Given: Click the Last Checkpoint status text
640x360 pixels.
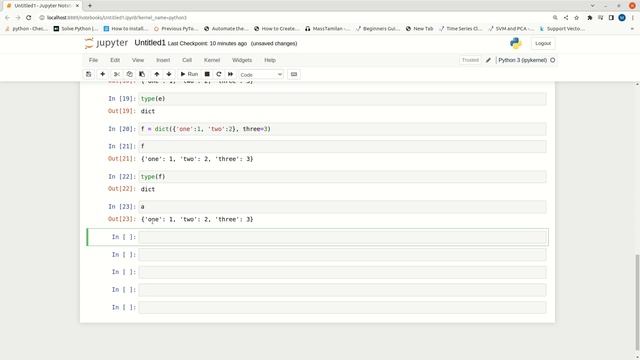Looking at the screenshot, I should pos(207,43).
